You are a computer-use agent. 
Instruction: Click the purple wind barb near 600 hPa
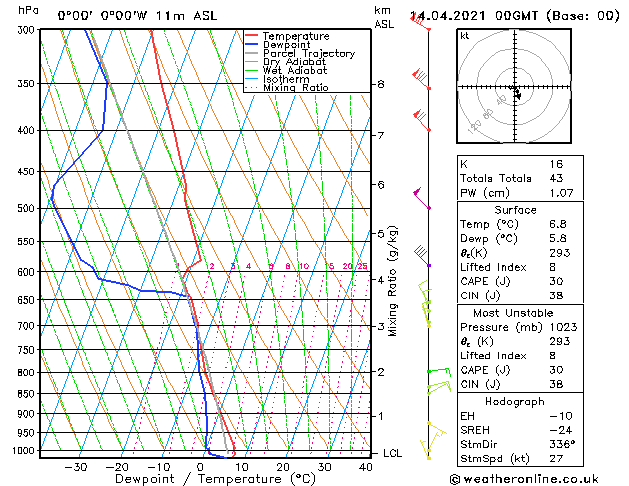click(422, 256)
